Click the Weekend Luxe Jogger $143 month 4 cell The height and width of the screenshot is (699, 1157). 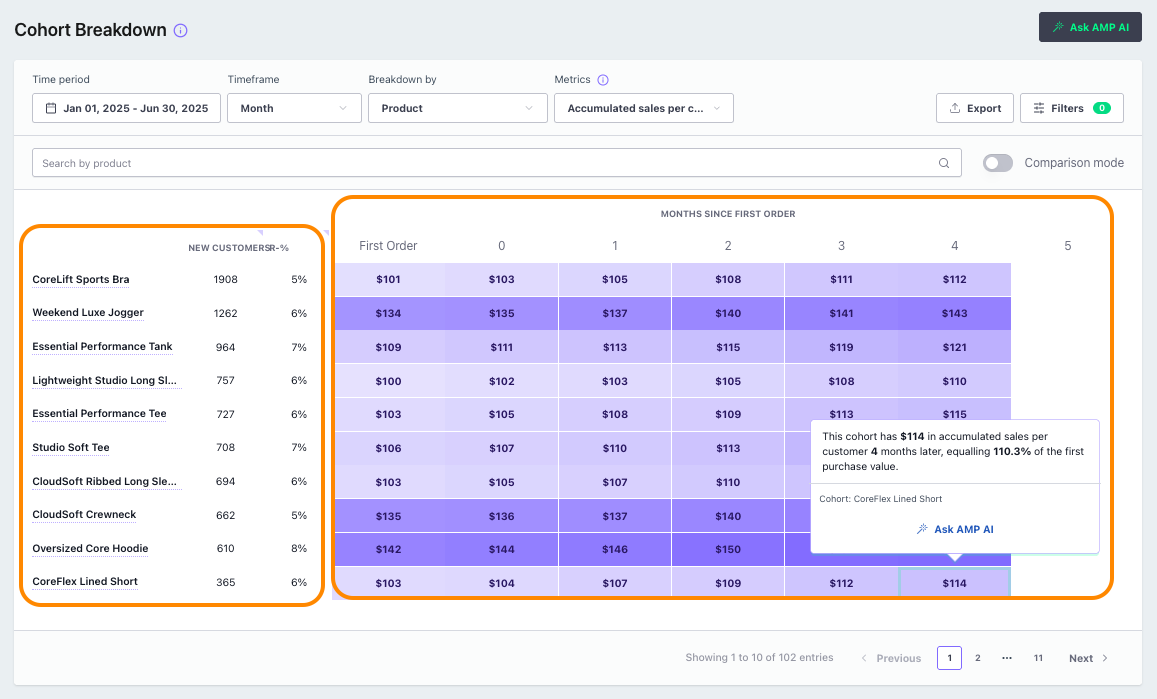(x=954, y=314)
